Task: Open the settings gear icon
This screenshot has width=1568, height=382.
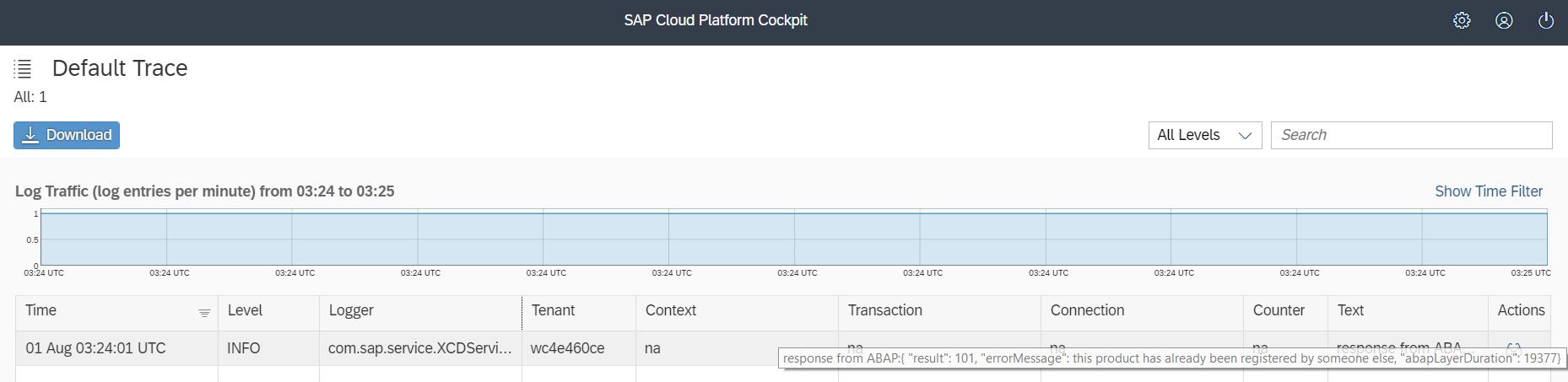Action: click(x=1462, y=20)
